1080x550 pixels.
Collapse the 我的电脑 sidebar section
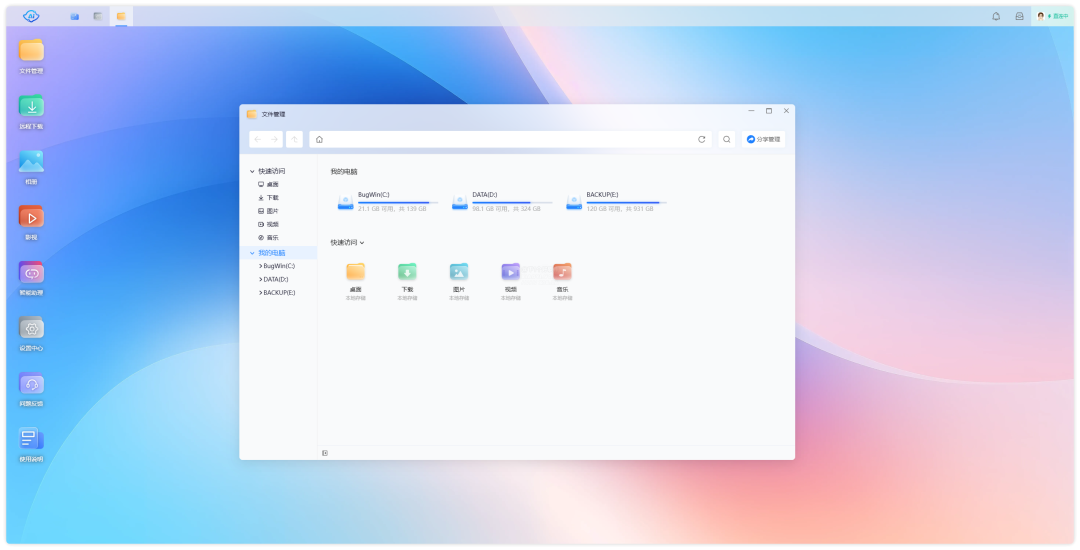tap(252, 253)
